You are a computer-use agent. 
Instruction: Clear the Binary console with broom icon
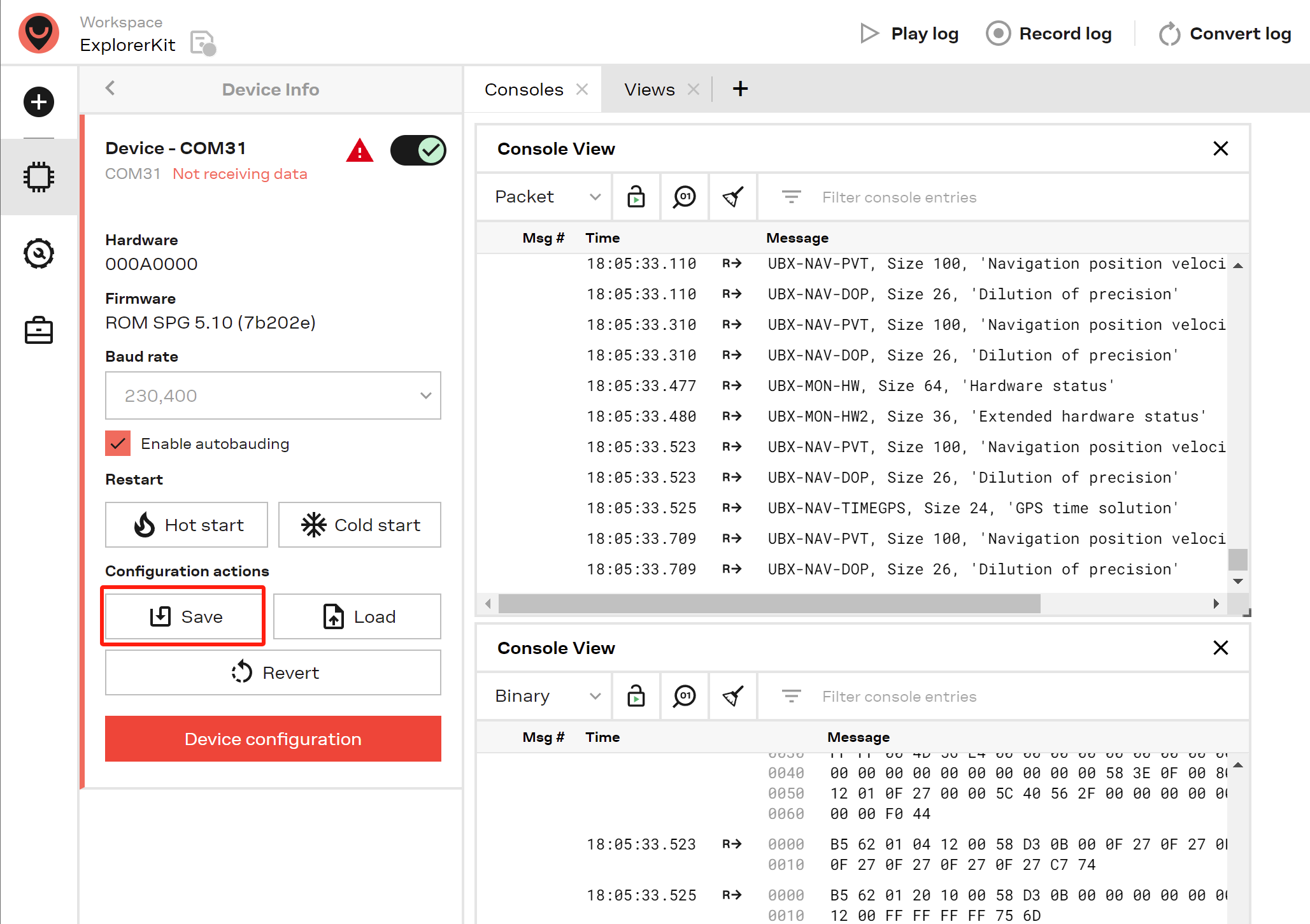[733, 696]
